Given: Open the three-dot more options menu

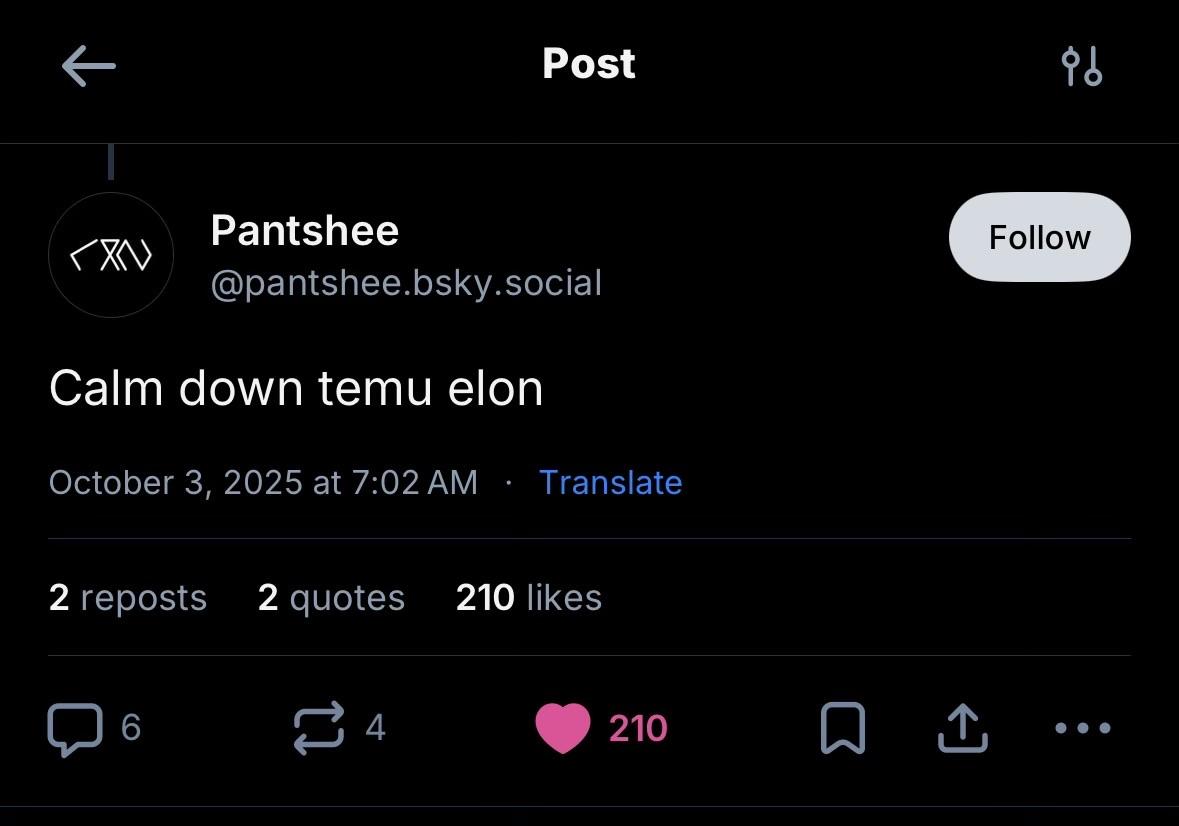Looking at the screenshot, I should click(1083, 727).
